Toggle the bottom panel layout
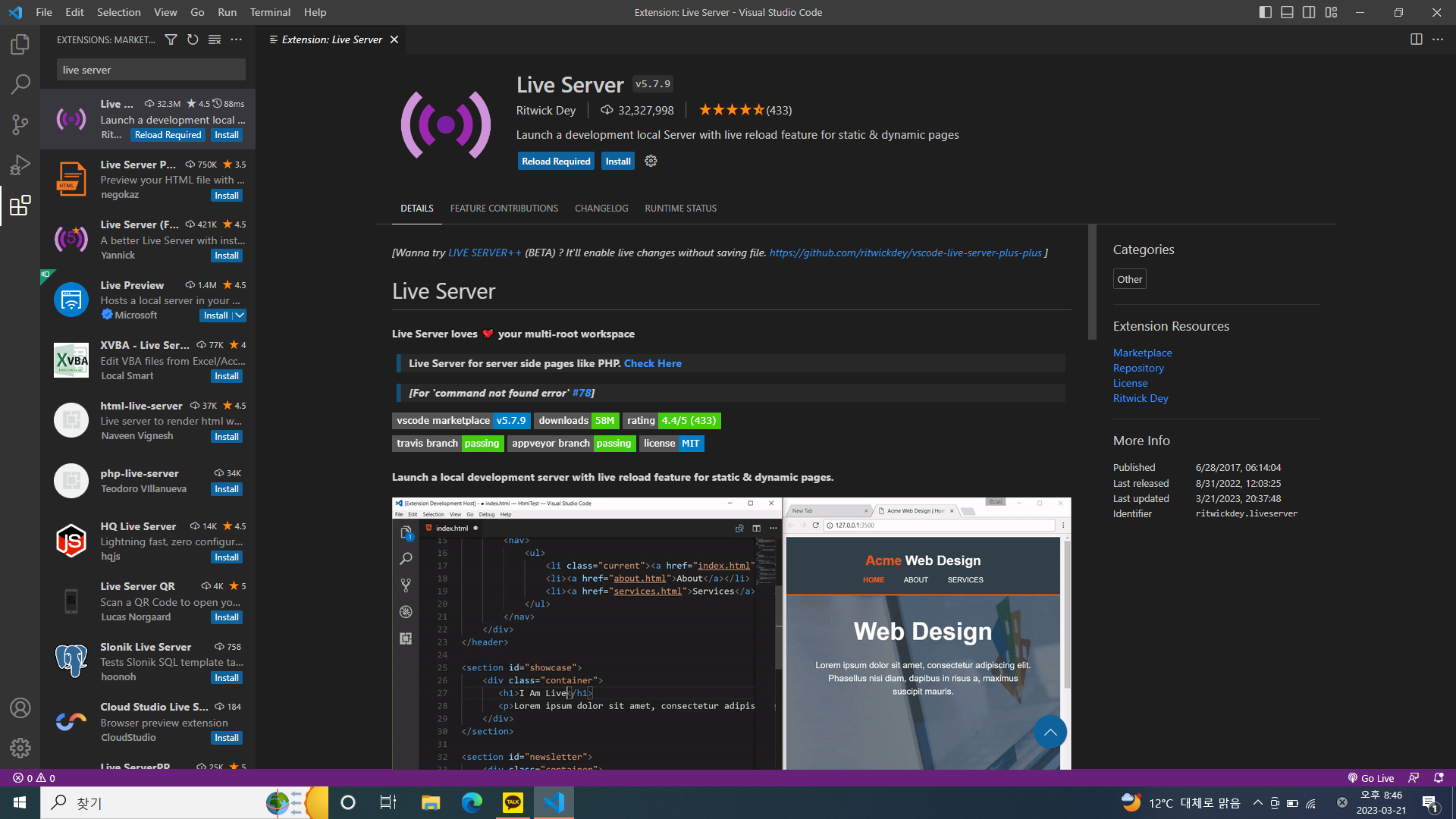 (x=1287, y=12)
